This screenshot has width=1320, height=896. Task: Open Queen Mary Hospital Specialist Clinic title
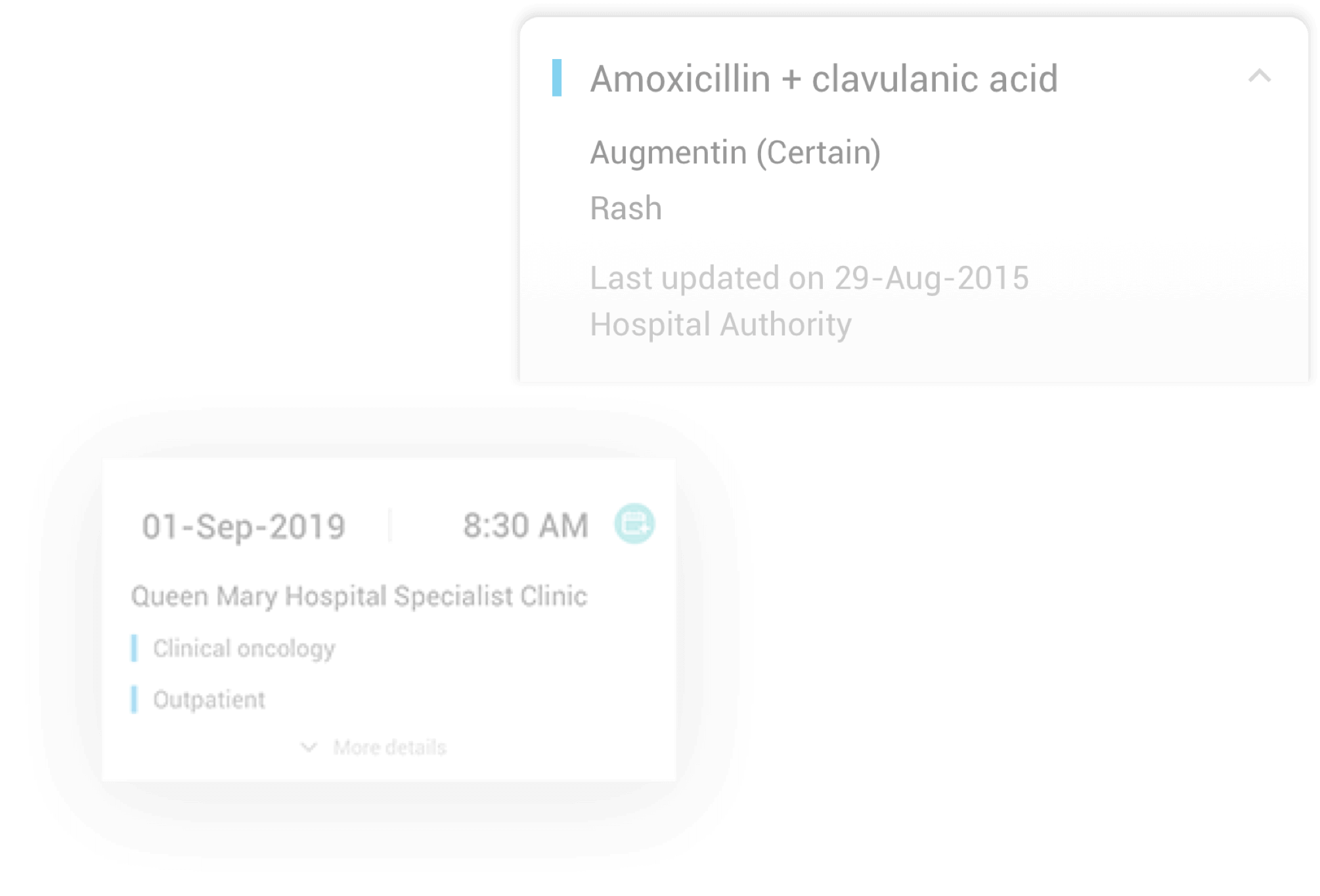(x=359, y=596)
